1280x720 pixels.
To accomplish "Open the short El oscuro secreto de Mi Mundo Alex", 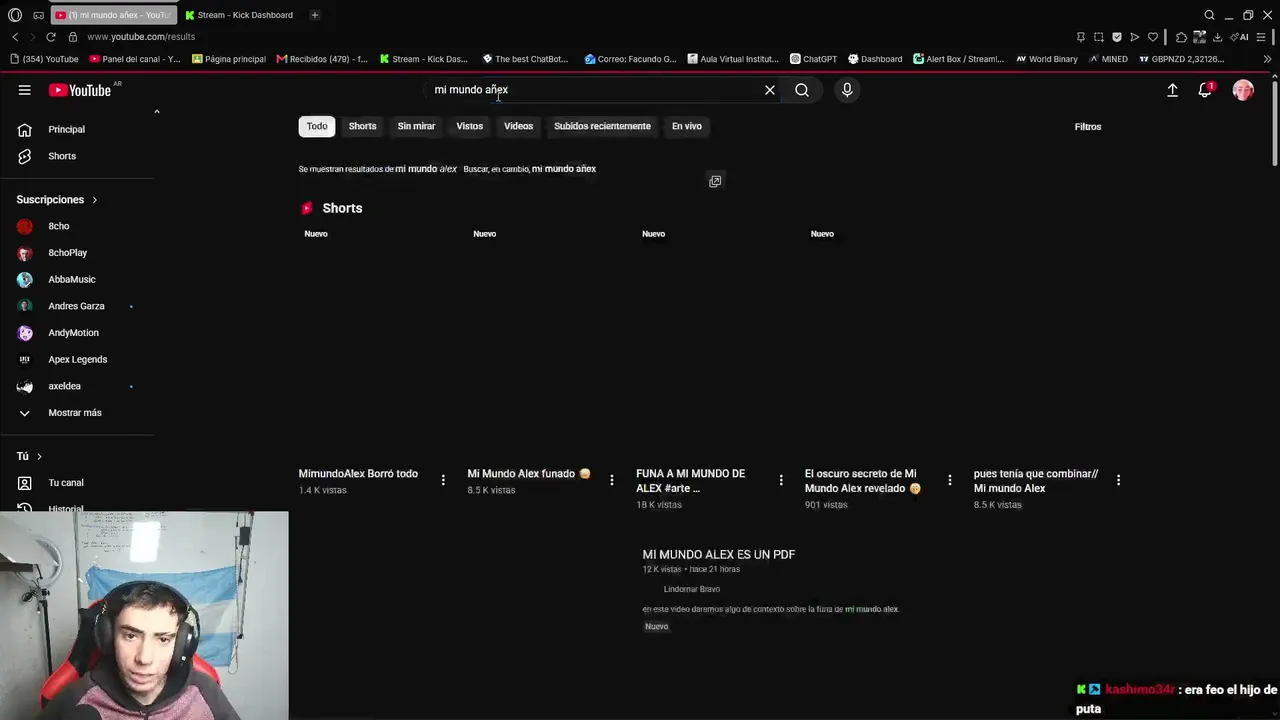I will point(862,481).
